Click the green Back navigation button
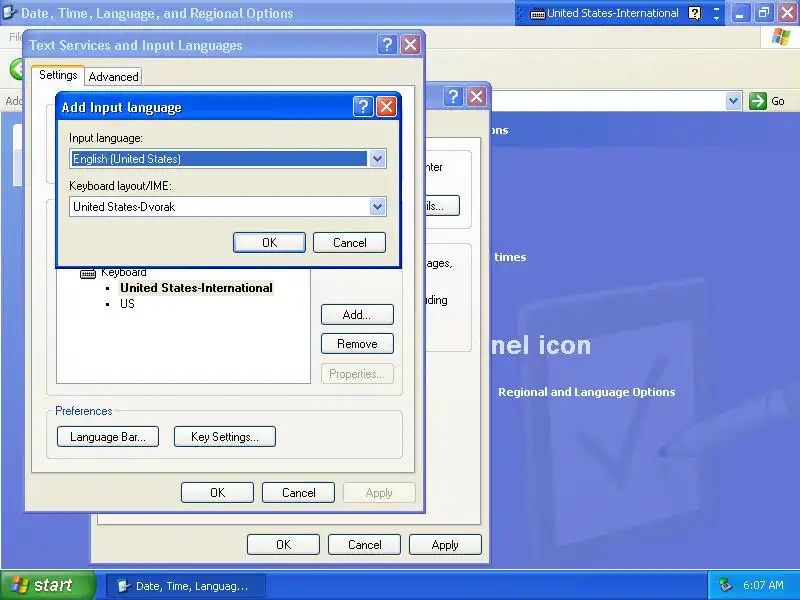Screen dimensions: 800x600 [17, 69]
